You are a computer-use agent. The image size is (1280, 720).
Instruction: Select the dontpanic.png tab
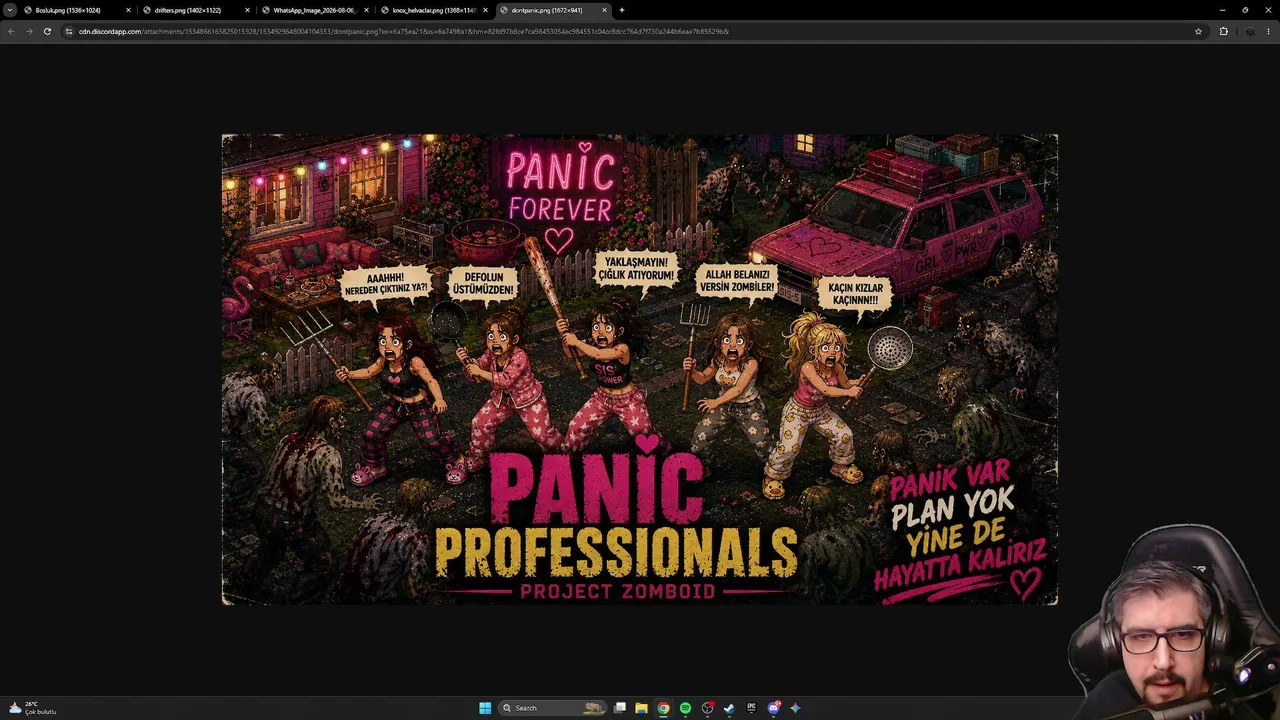pyautogui.click(x=552, y=10)
